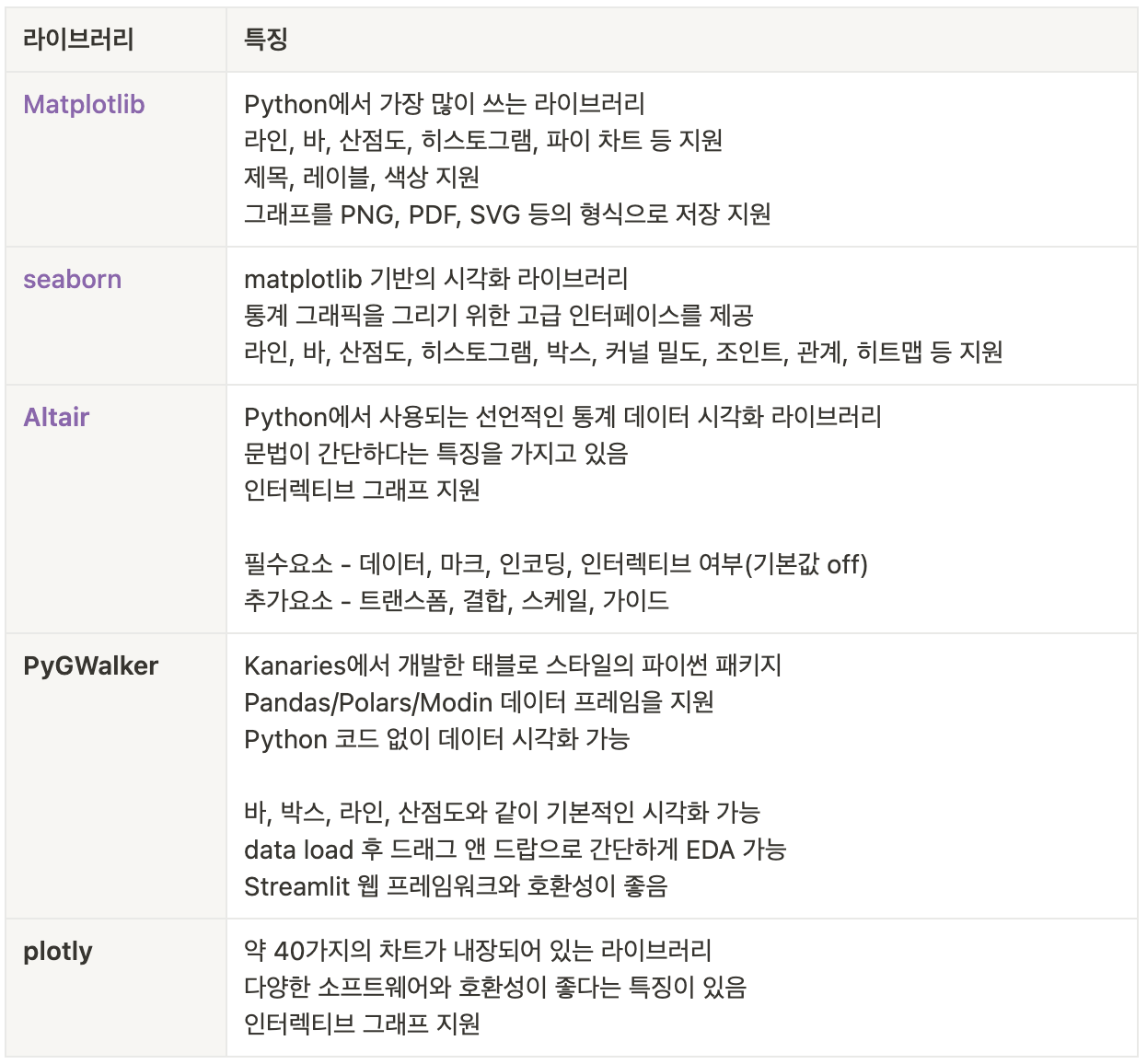The image size is (1147, 1064).
Task: Click line '제목, 레이블, 색상 지원'
Action: pyautogui.click(x=362, y=178)
